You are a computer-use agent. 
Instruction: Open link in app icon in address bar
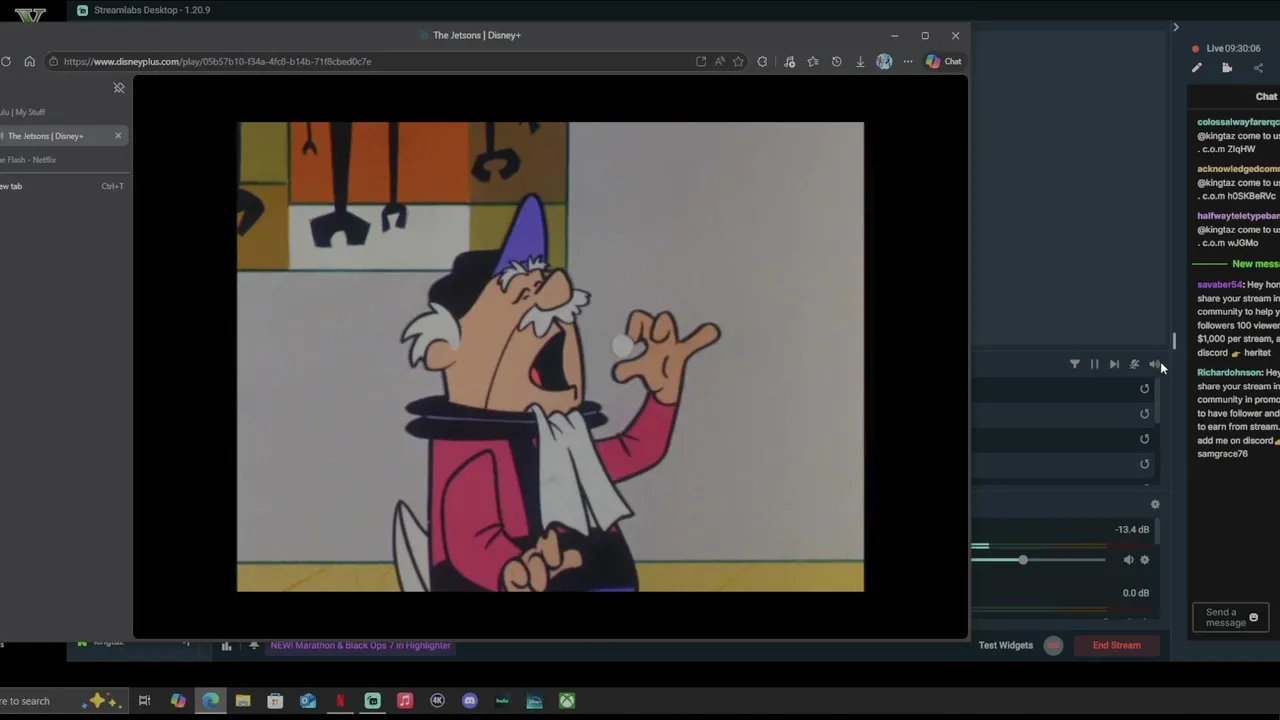point(701,61)
